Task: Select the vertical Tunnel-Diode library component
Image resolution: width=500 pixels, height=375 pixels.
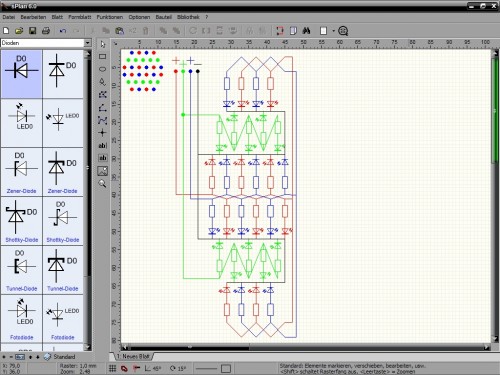Action: point(63,269)
